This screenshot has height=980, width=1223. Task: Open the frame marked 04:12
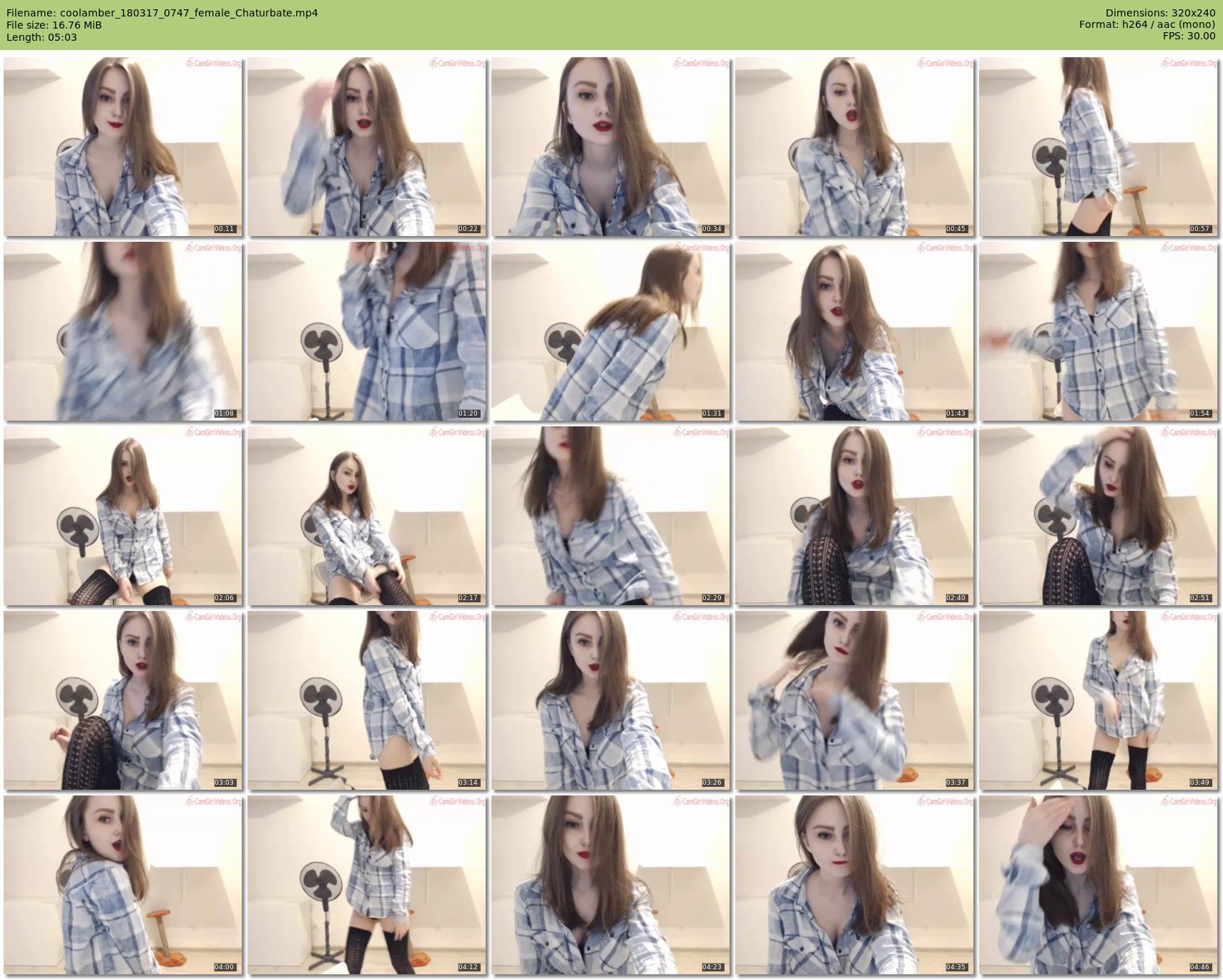click(x=367, y=885)
